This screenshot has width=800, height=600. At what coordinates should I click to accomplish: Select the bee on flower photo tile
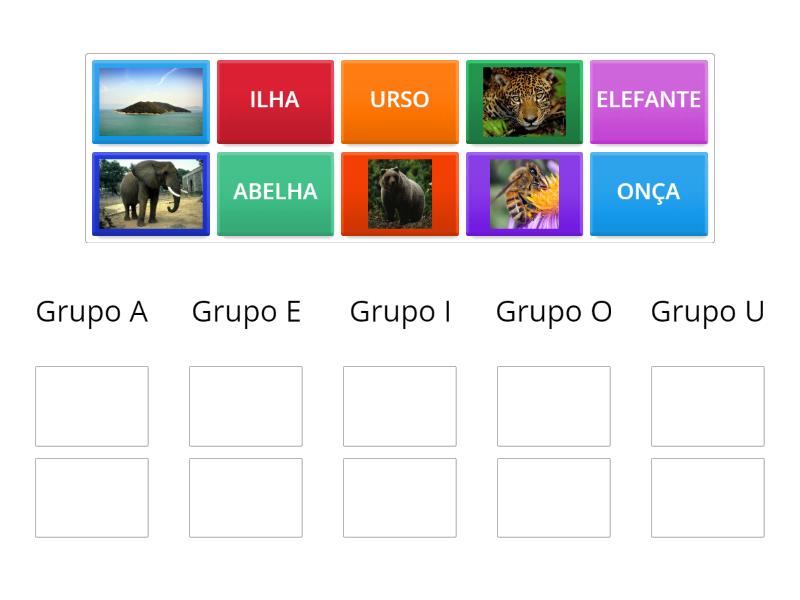(524, 194)
